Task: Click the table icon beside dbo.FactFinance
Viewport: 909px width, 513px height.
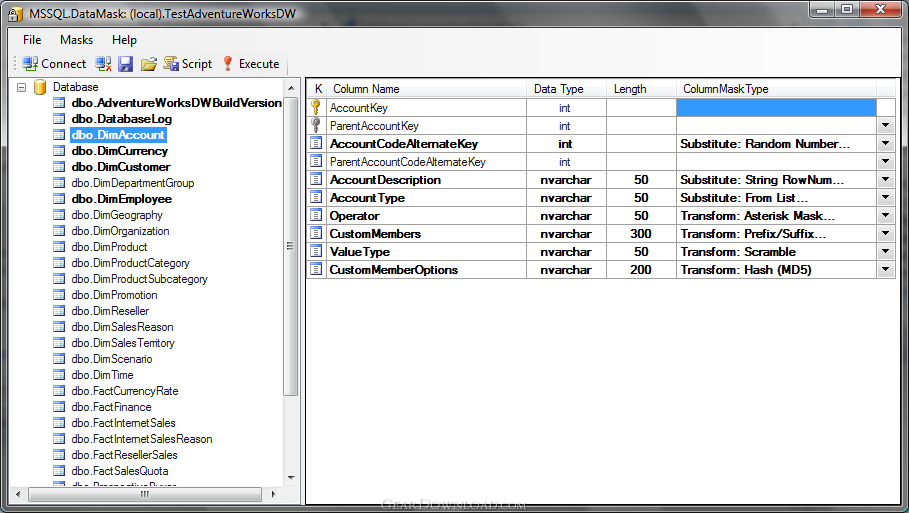Action: [59, 407]
